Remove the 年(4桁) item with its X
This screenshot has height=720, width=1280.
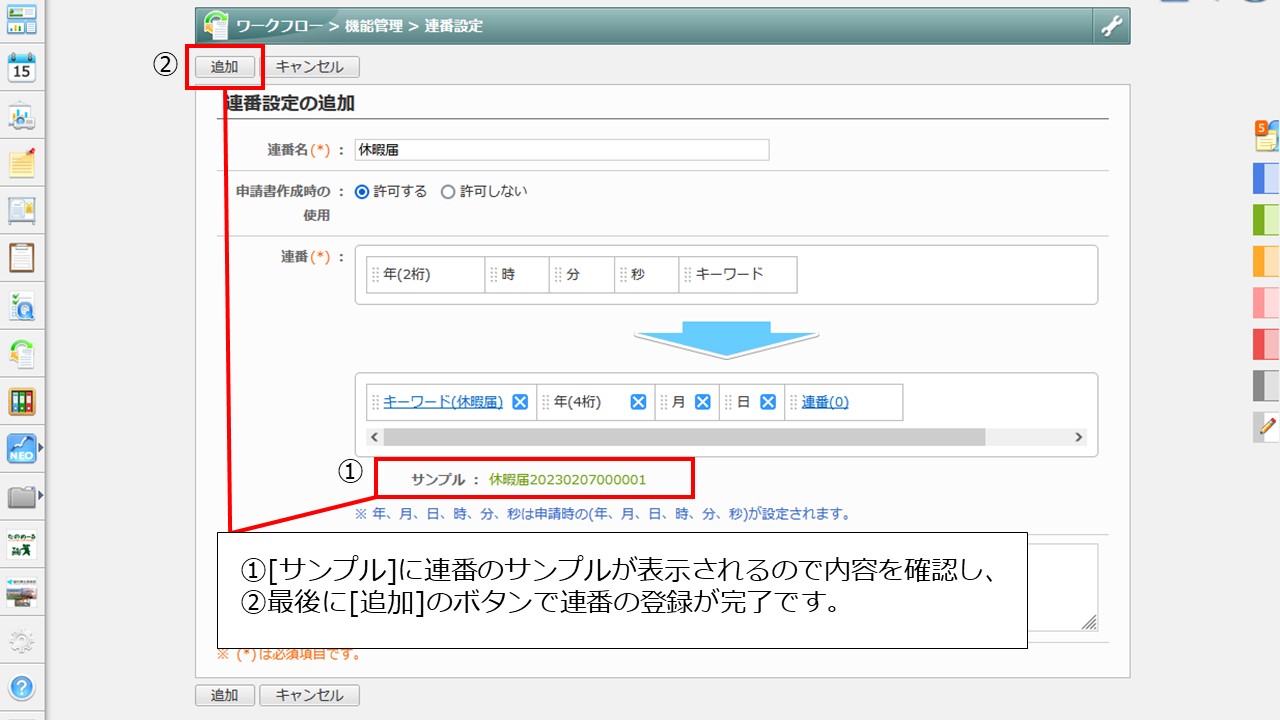(638, 402)
